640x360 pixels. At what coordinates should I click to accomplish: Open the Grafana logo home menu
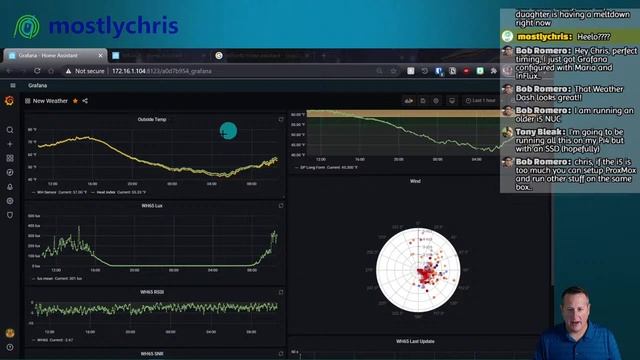point(9,101)
